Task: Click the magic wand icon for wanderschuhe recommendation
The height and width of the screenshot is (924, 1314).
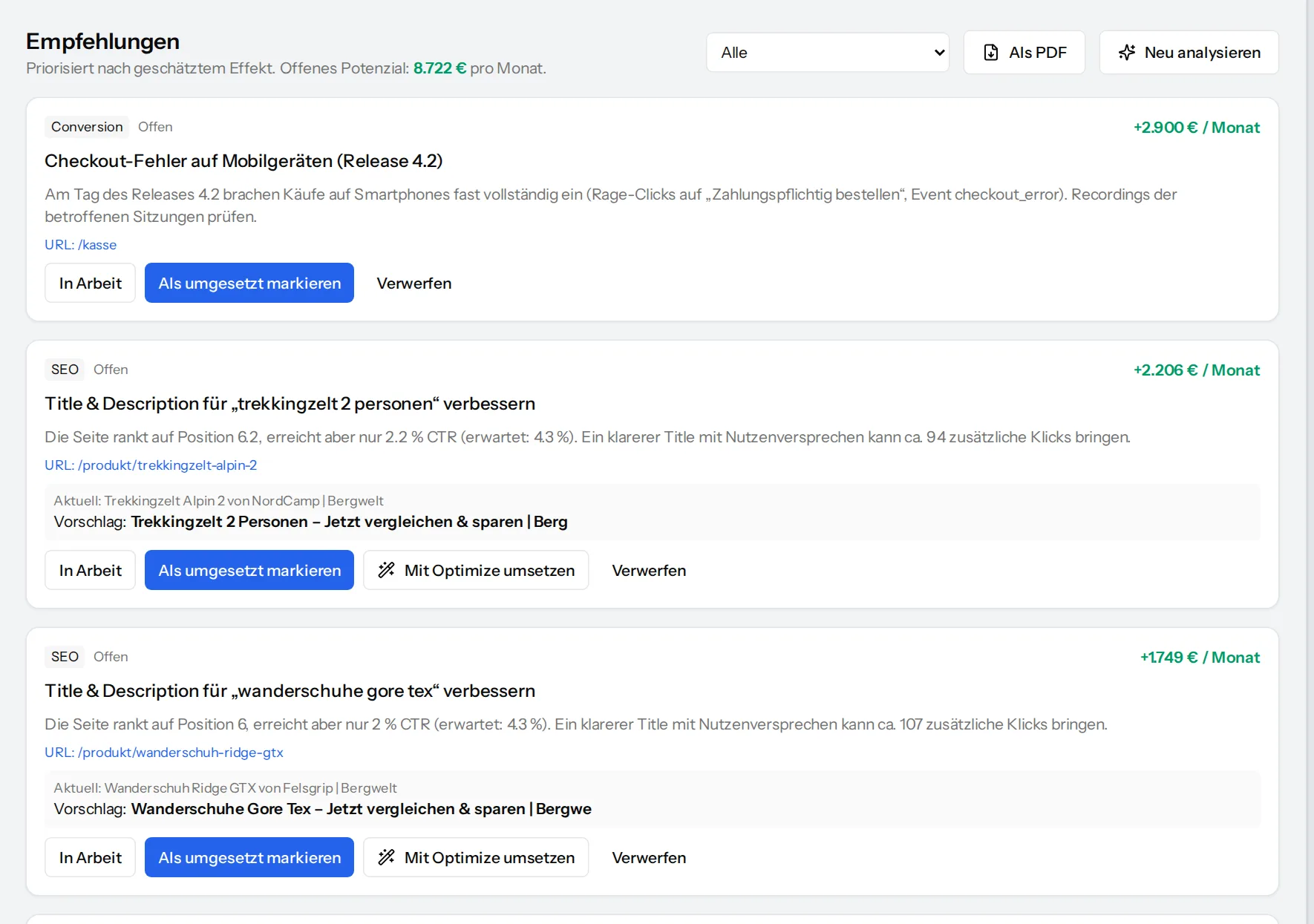Action: (386, 857)
